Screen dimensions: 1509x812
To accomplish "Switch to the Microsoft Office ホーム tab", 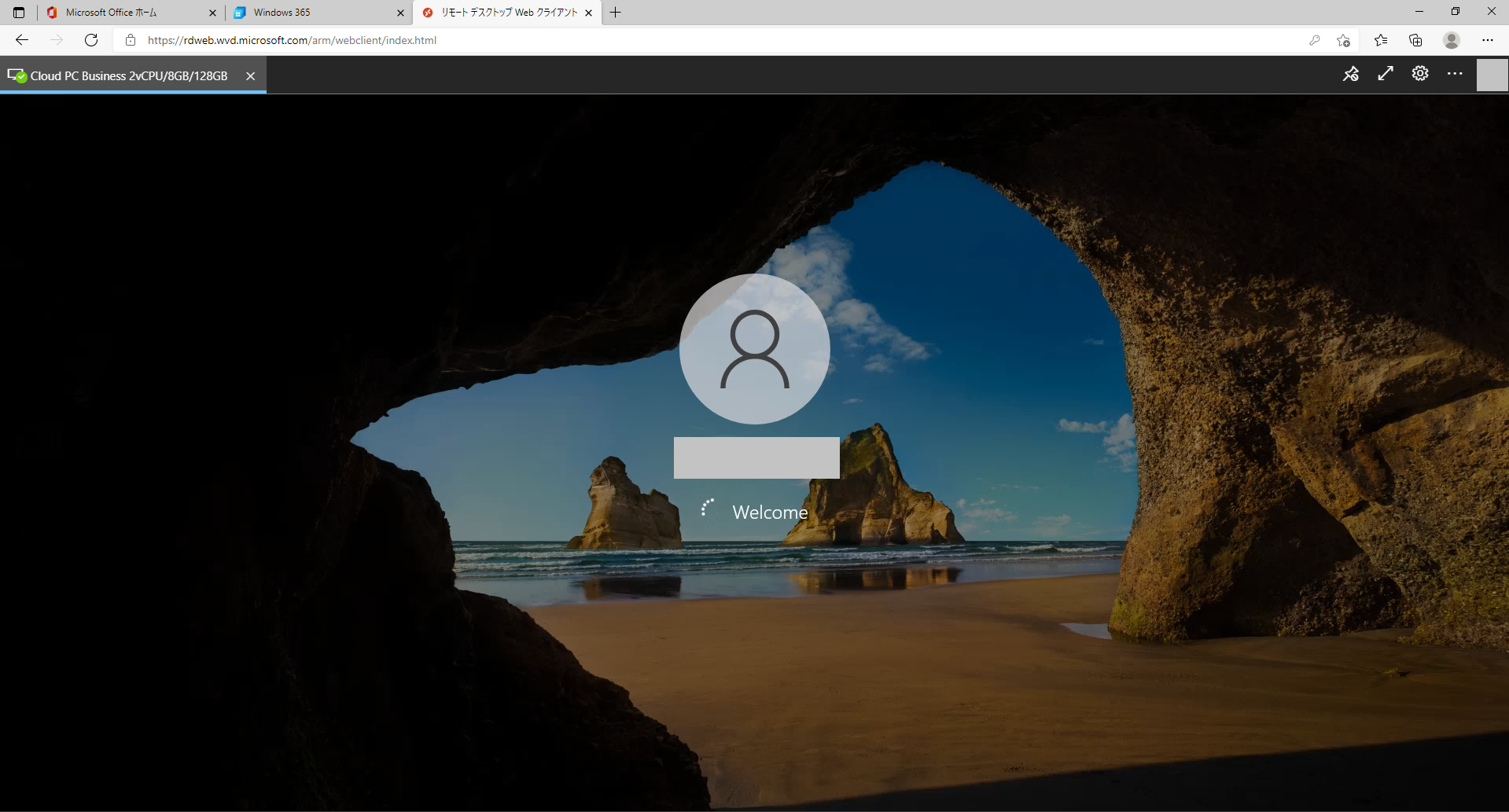I will (131, 13).
